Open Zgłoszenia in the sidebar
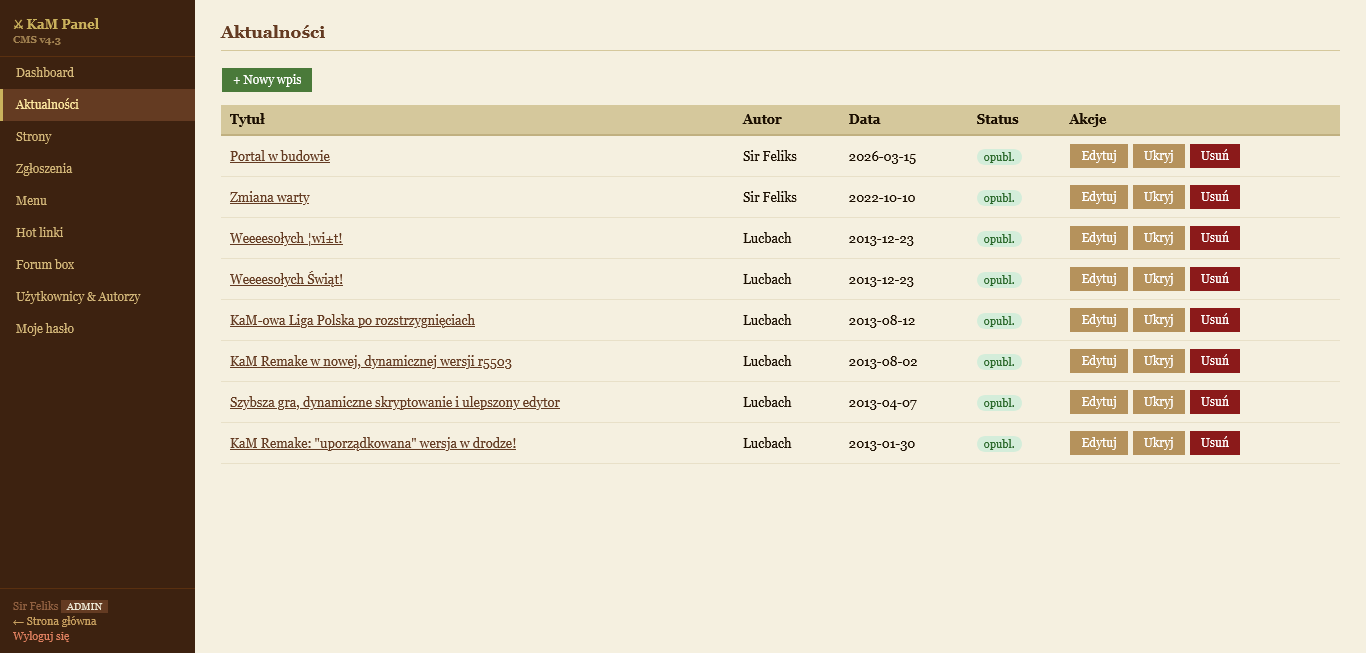1366x653 pixels. click(44, 169)
